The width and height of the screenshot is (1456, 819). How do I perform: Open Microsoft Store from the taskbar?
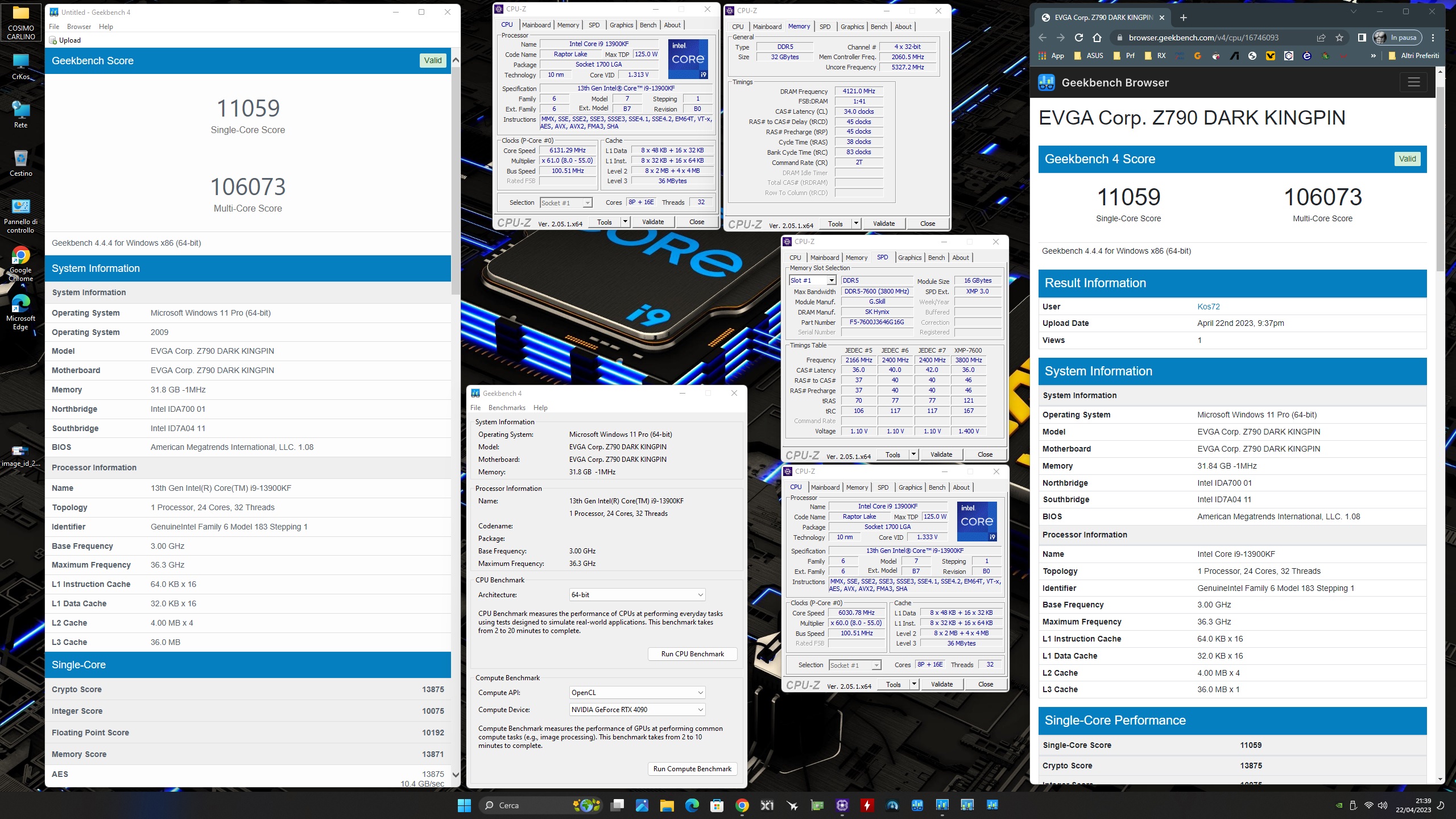coord(717,805)
